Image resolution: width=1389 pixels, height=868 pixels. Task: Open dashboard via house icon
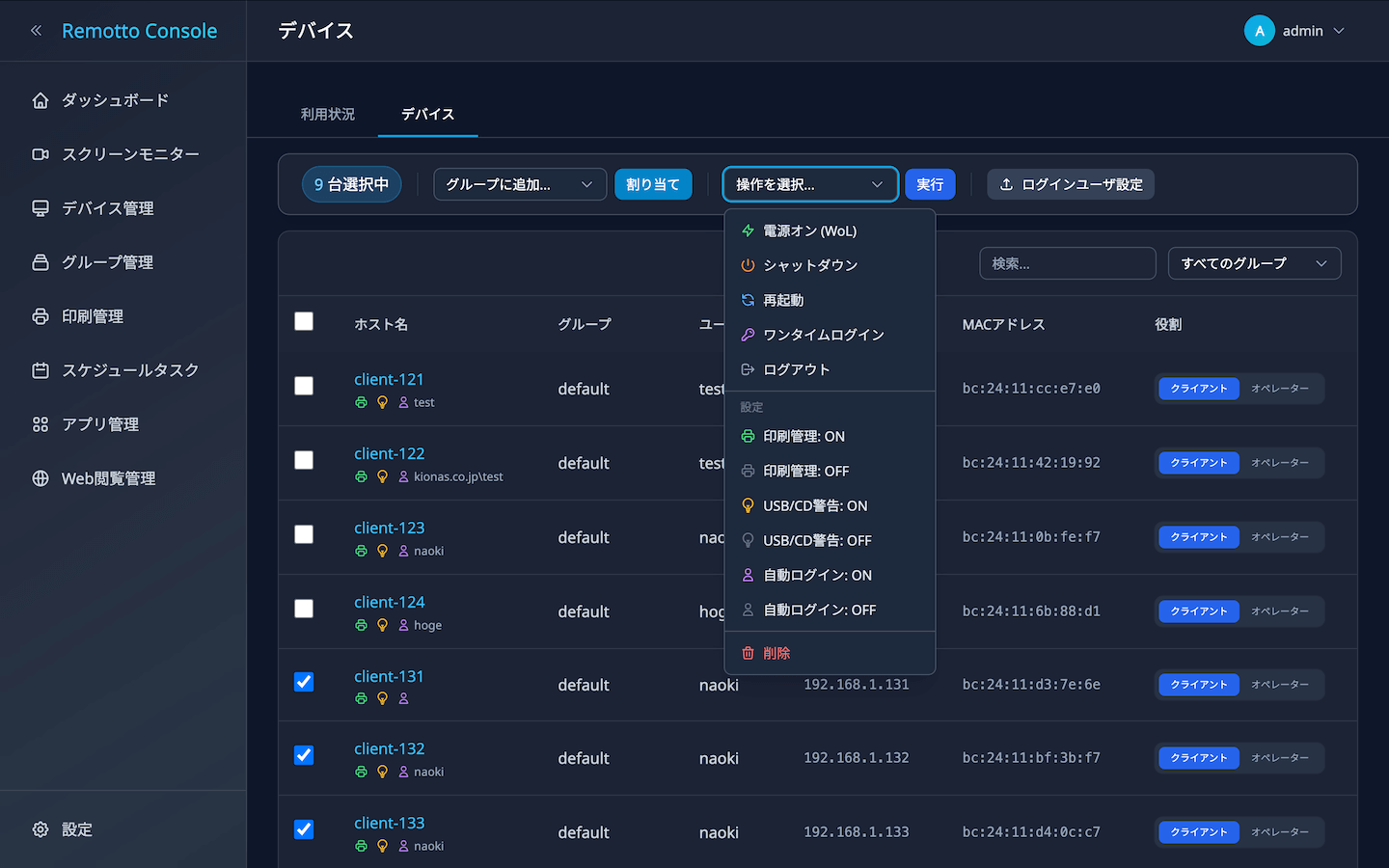tap(41, 100)
